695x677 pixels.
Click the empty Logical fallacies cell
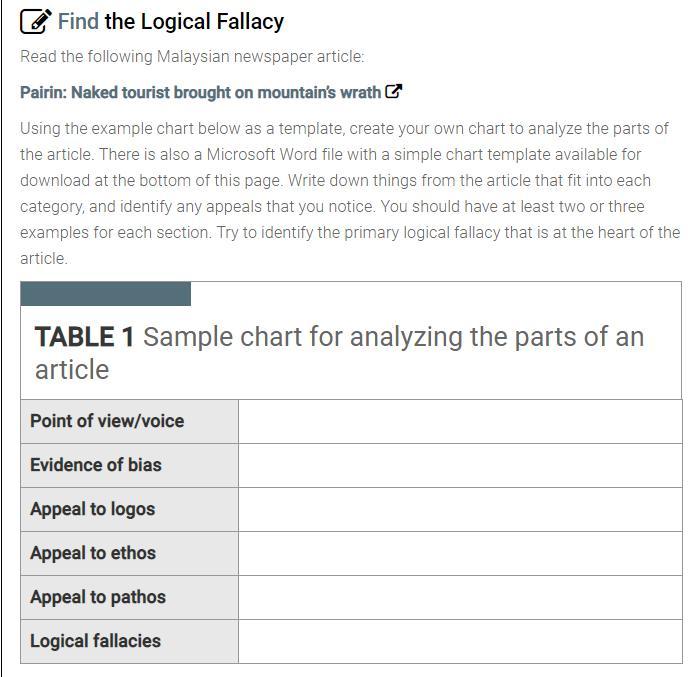460,641
